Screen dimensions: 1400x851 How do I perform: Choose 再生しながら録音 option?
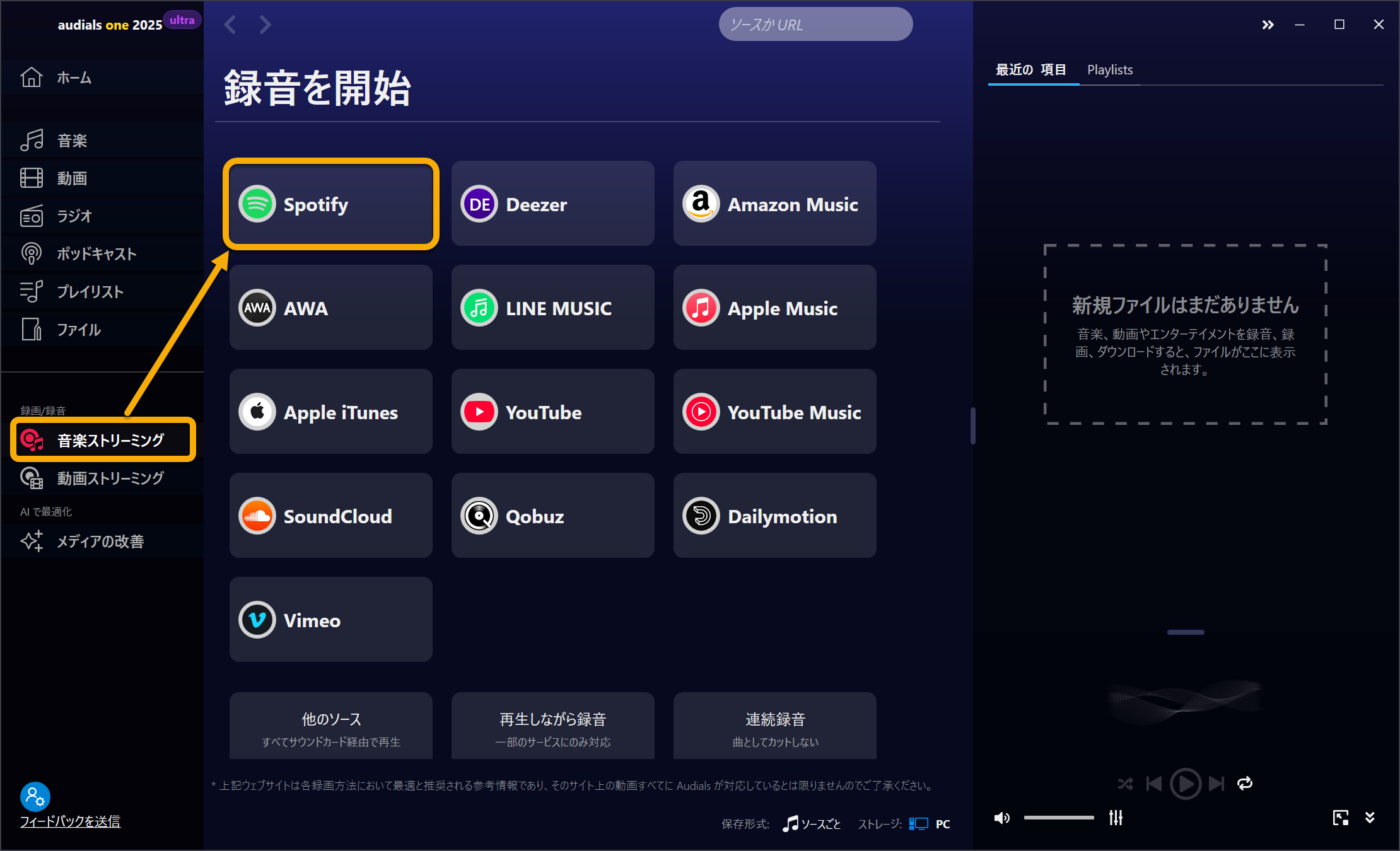click(x=553, y=726)
